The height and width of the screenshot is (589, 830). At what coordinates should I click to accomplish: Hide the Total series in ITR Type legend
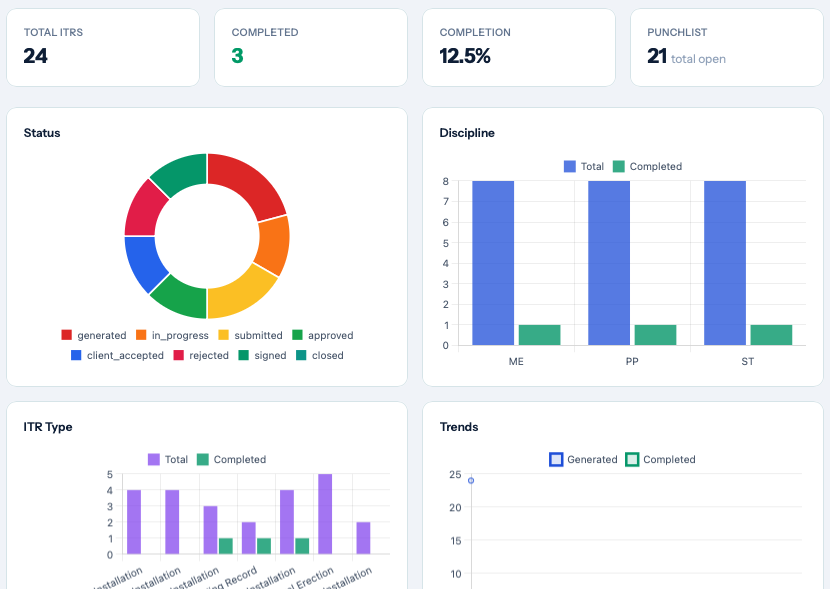click(x=167, y=459)
